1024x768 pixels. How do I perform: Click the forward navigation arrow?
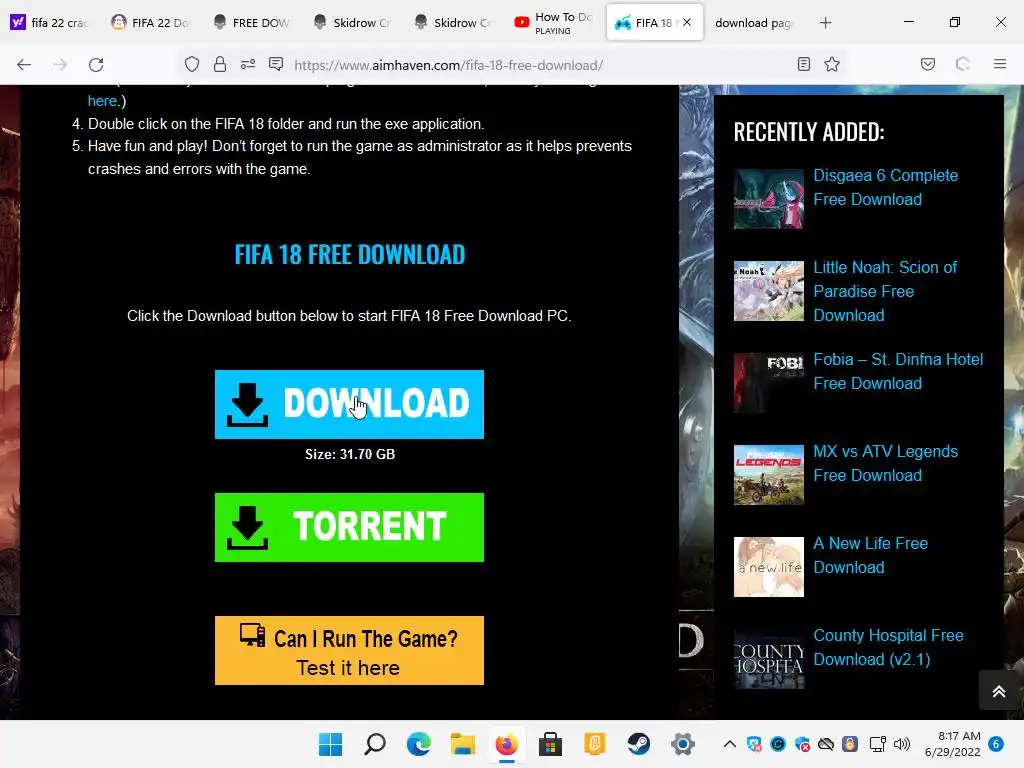click(x=60, y=64)
